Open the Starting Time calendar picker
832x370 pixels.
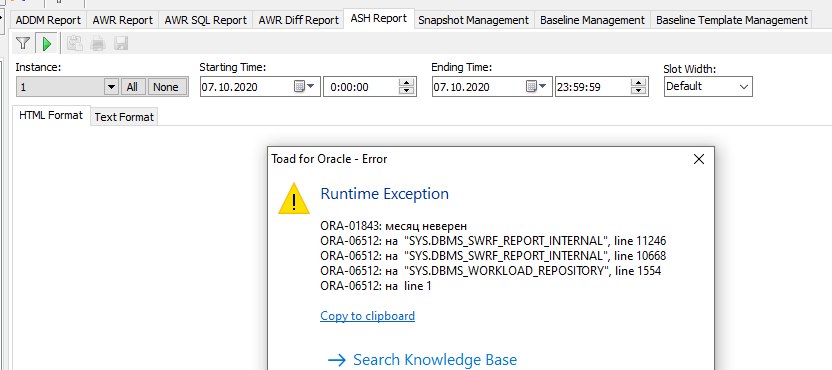(x=305, y=87)
